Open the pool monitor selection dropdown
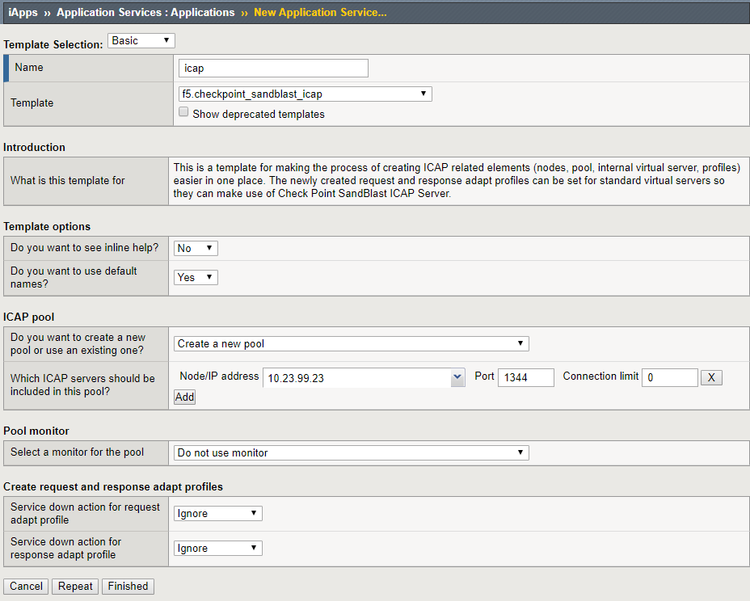This screenshot has height=601, width=750. pyautogui.click(x=351, y=453)
